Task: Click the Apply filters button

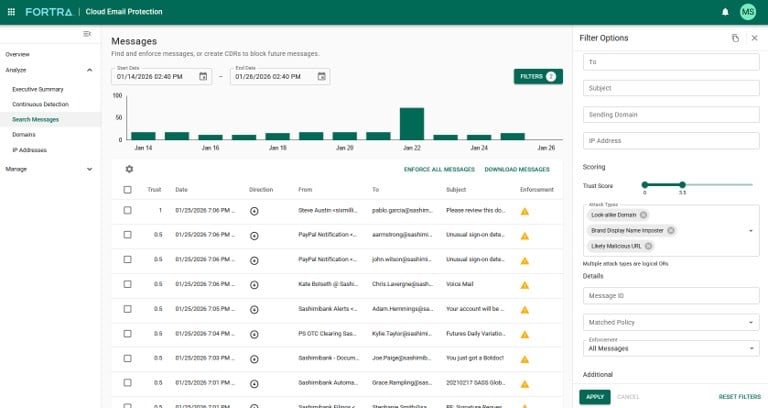Action: [x=594, y=397]
